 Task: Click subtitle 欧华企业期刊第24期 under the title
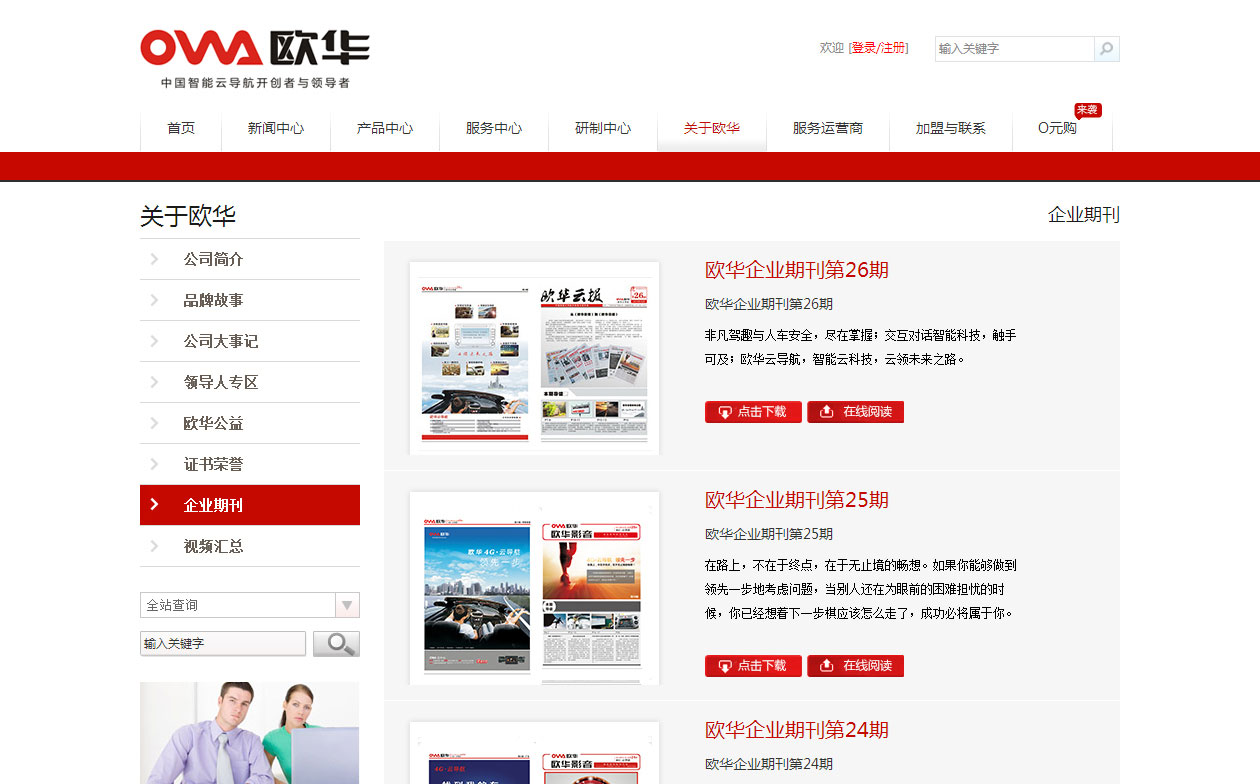tap(769, 764)
